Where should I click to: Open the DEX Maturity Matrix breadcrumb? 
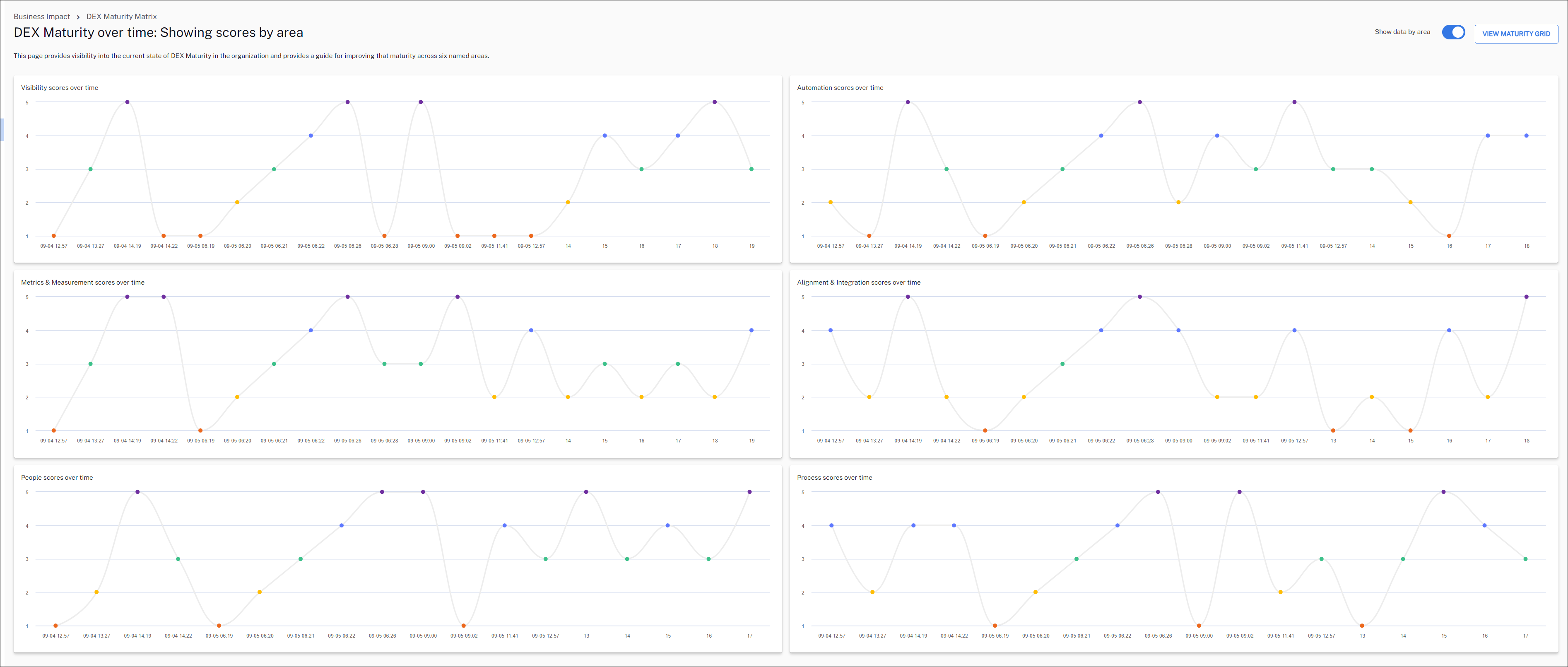[x=121, y=17]
